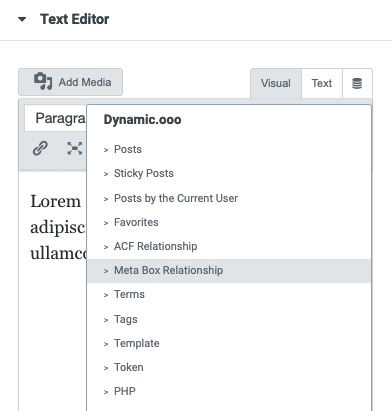The width and height of the screenshot is (392, 411).
Task: Open the Paragraph format dropdown
Action: [55, 118]
